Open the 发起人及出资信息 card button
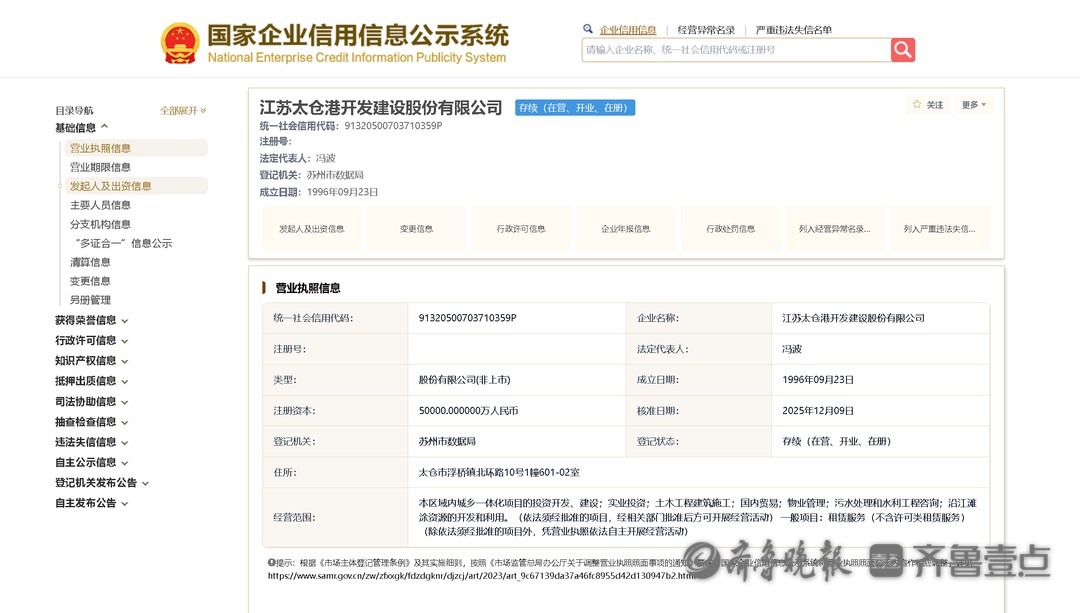 tap(311, 229)
